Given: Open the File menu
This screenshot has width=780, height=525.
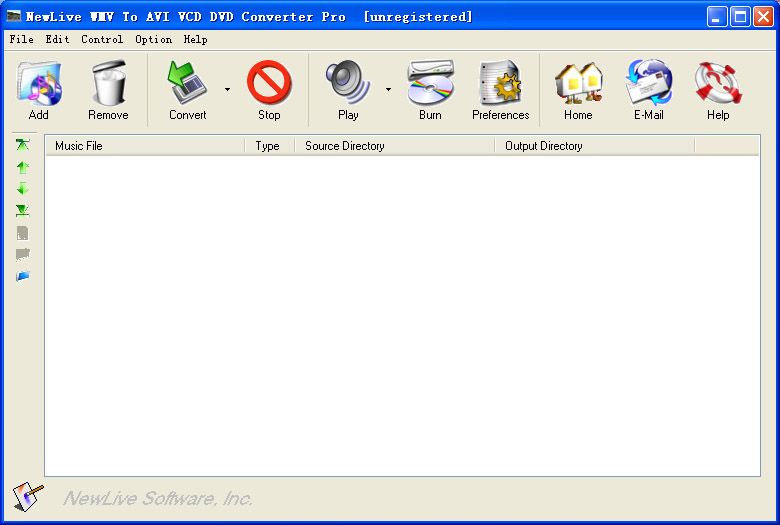Looking at the screenshot, I should [21, 39].
